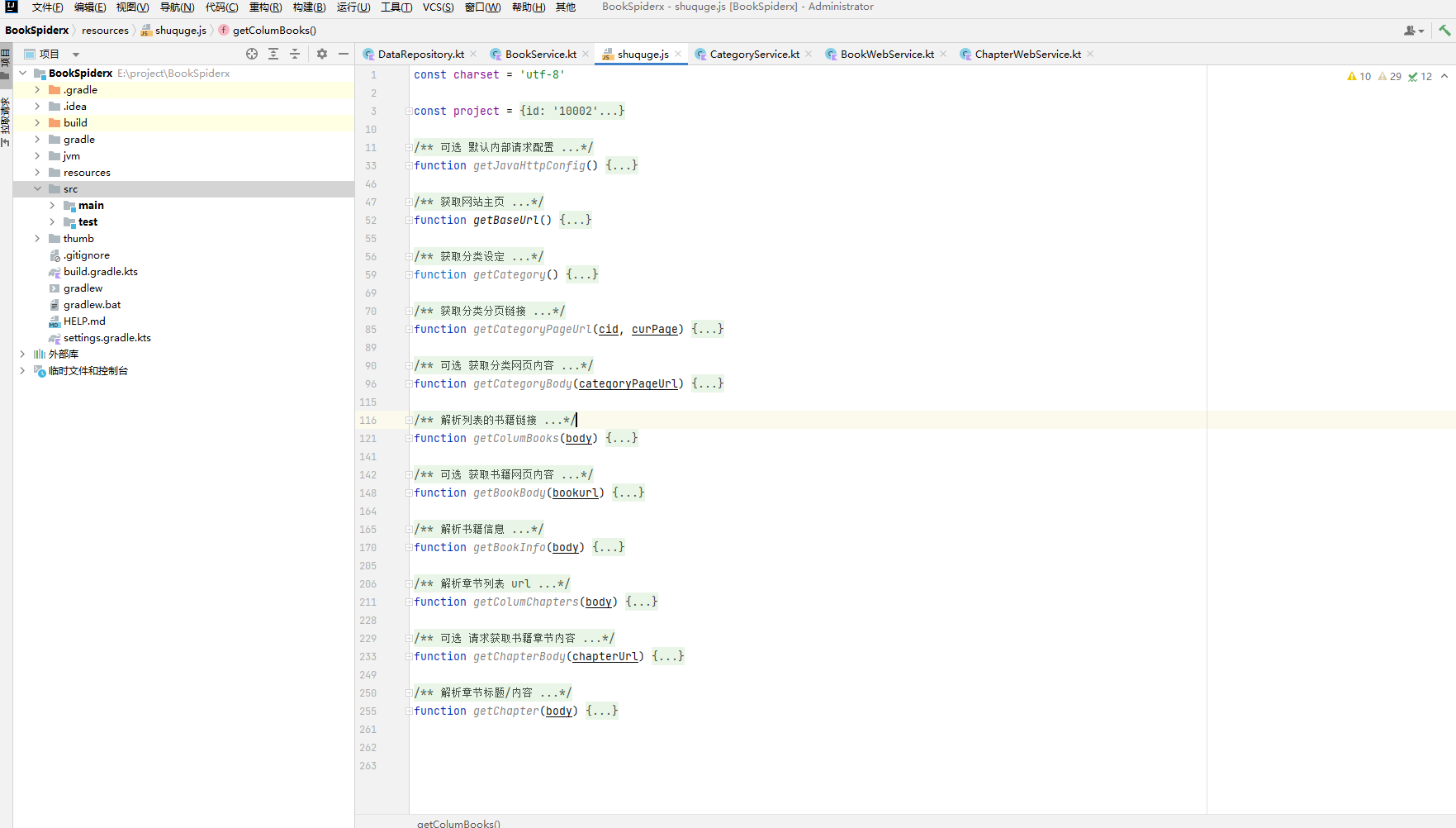Open the 重构(R) menu

click(x=266, y=7)
